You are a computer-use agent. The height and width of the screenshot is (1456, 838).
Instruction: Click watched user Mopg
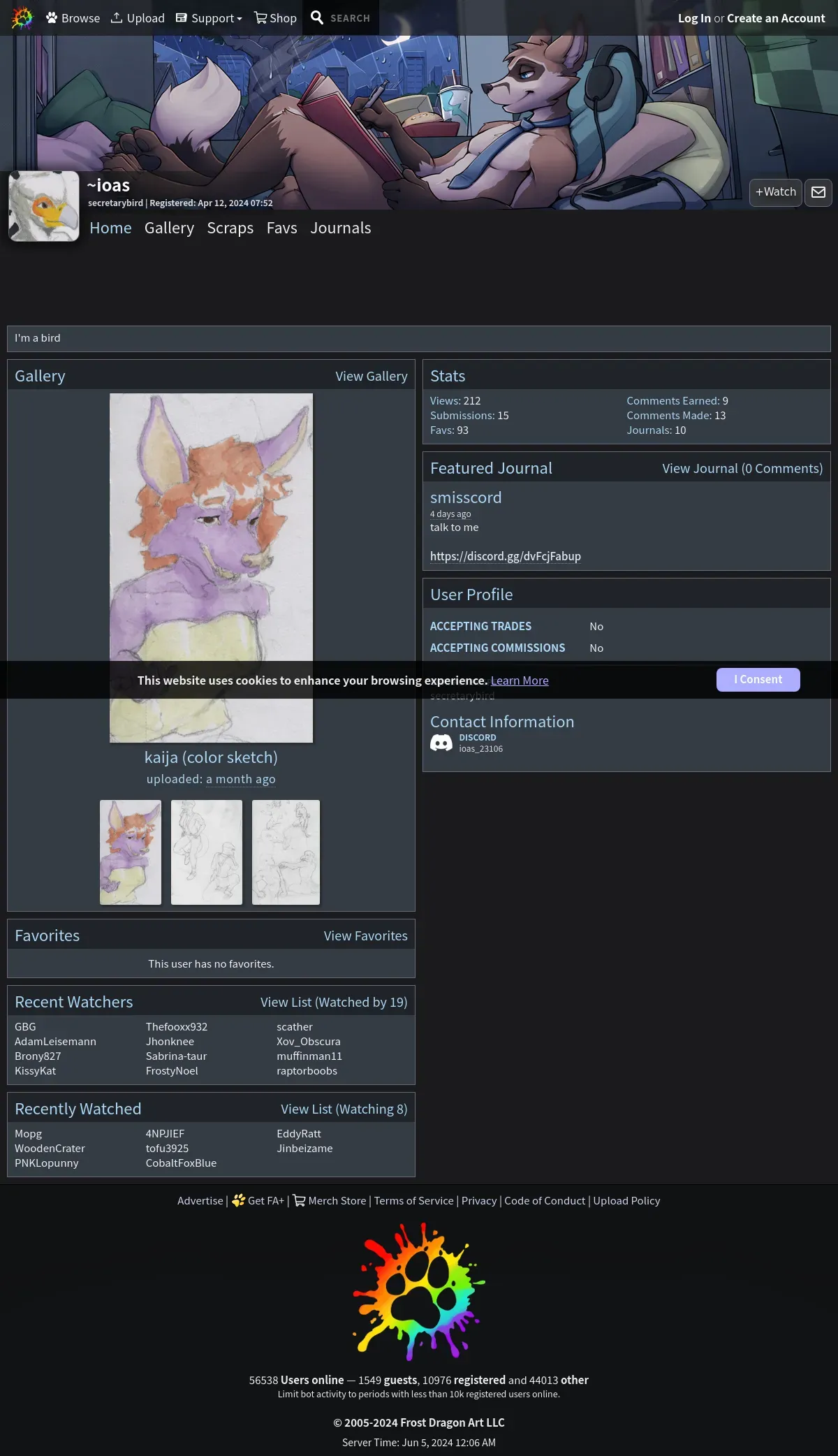pyautogui.click(x=28, y=1133)
